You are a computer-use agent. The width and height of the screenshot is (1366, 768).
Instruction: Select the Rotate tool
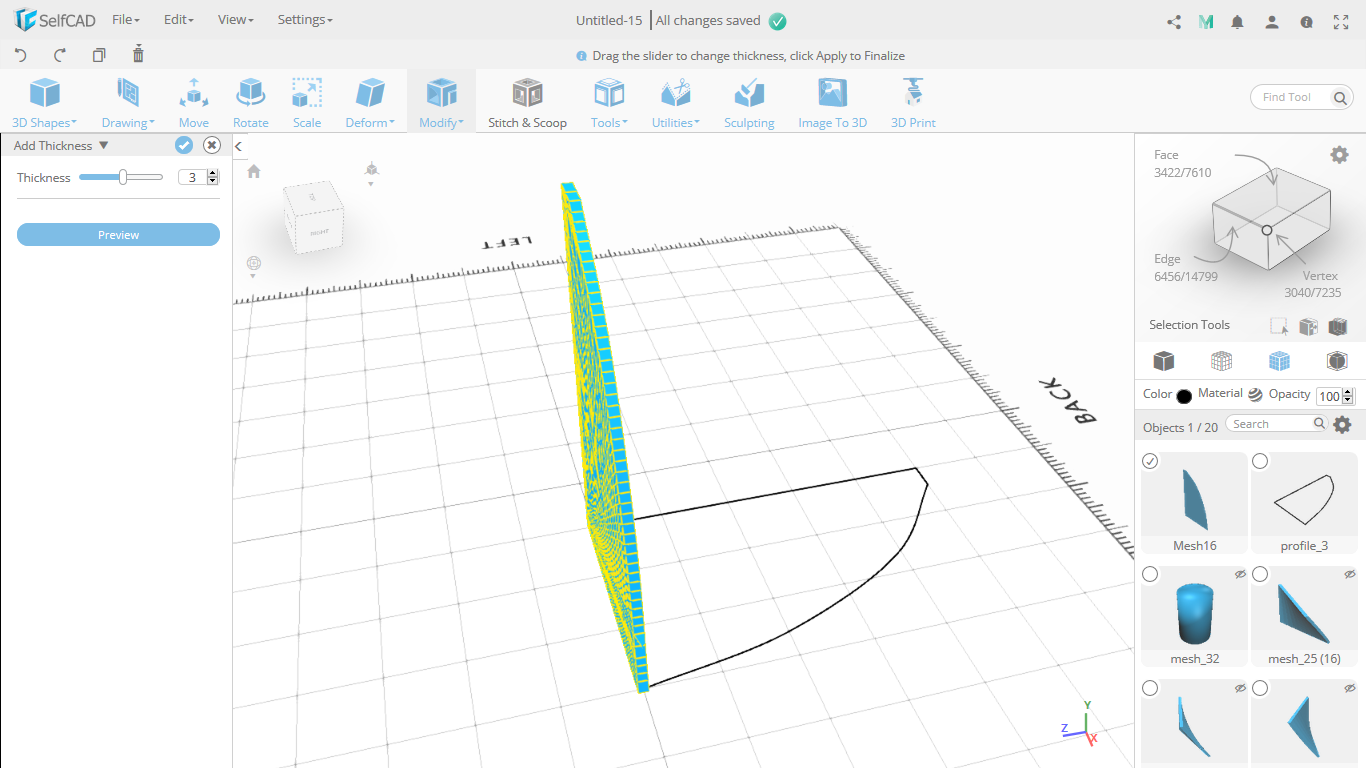250,104
